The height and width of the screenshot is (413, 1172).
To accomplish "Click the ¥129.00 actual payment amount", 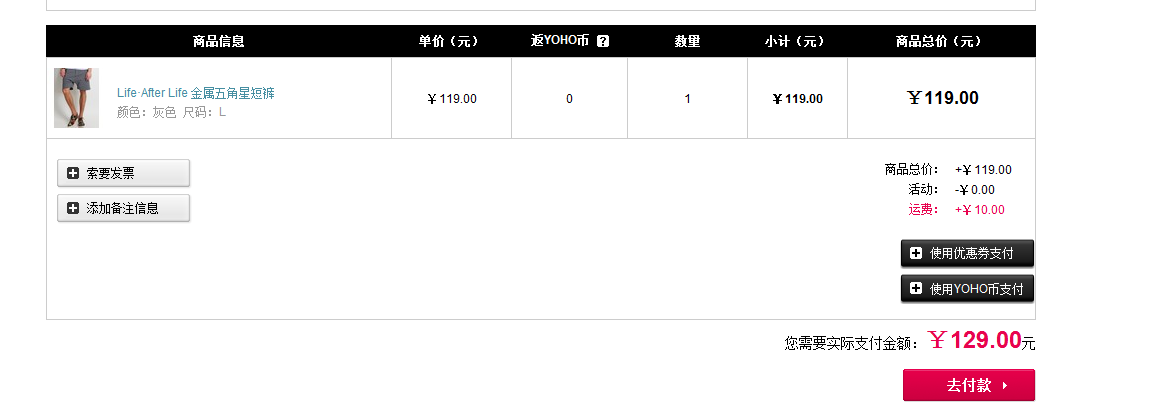I will tap(975, 341).
